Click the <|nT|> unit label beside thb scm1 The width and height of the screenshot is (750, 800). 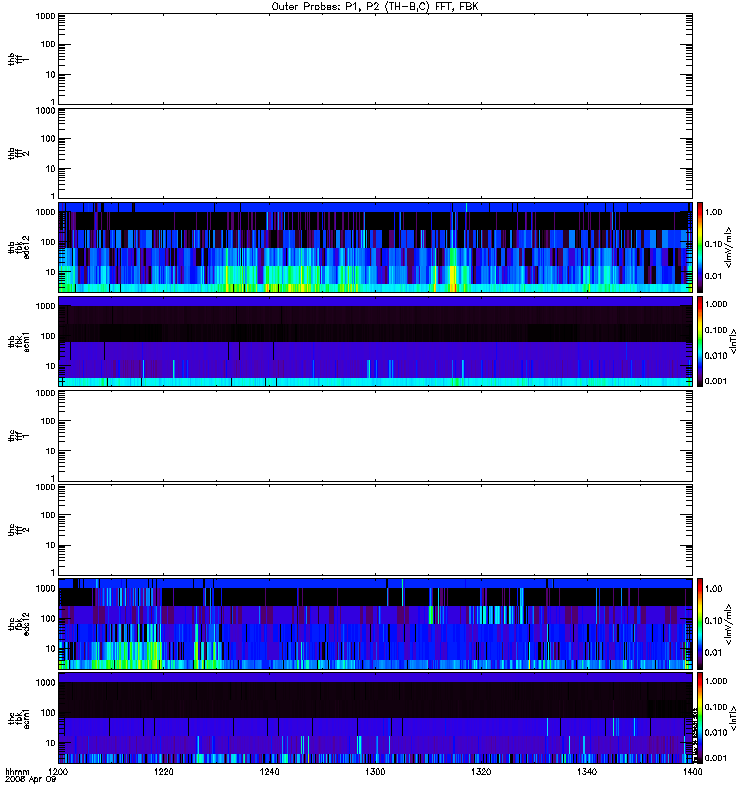coord(734,341)
